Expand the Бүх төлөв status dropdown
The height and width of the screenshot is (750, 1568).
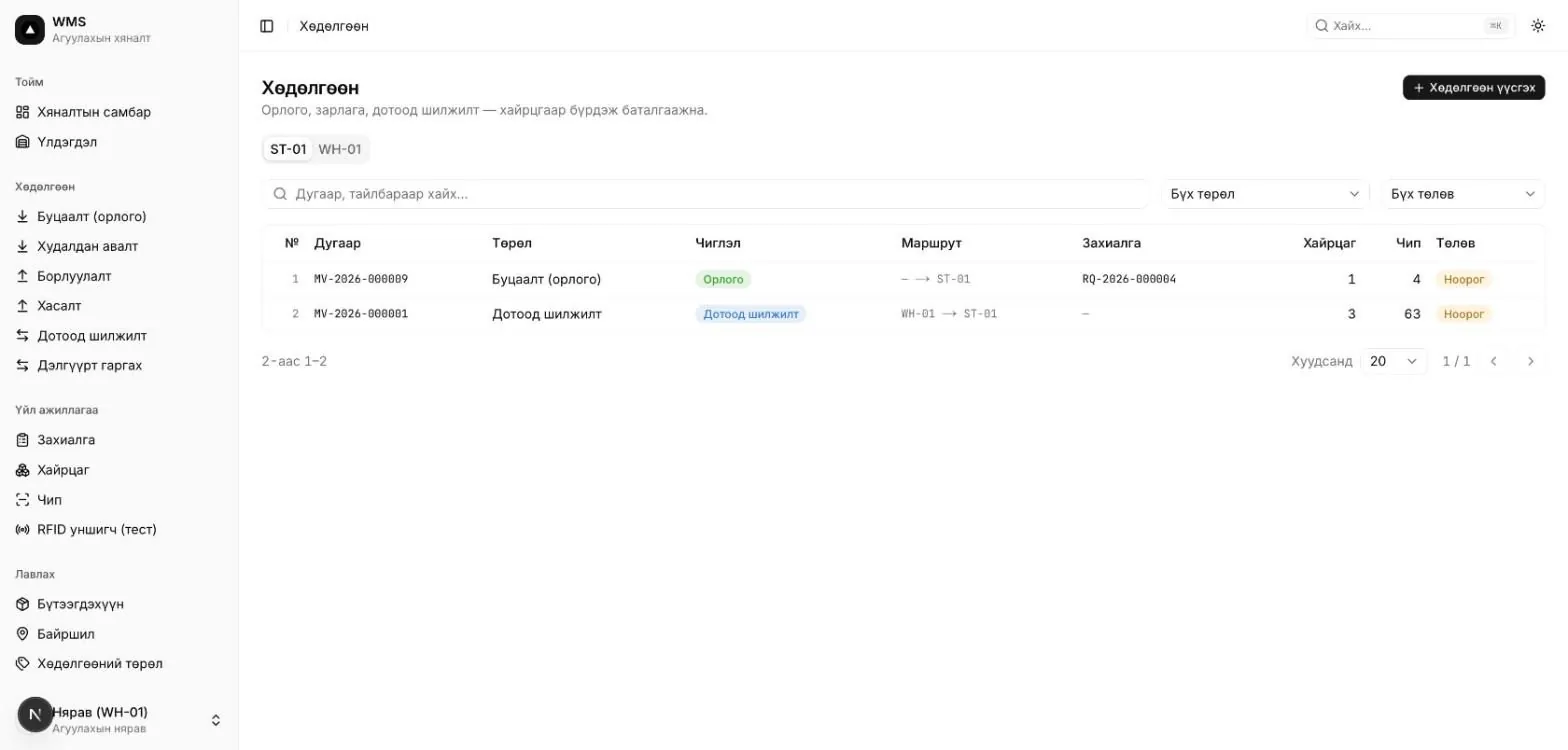pos(1463,194)
